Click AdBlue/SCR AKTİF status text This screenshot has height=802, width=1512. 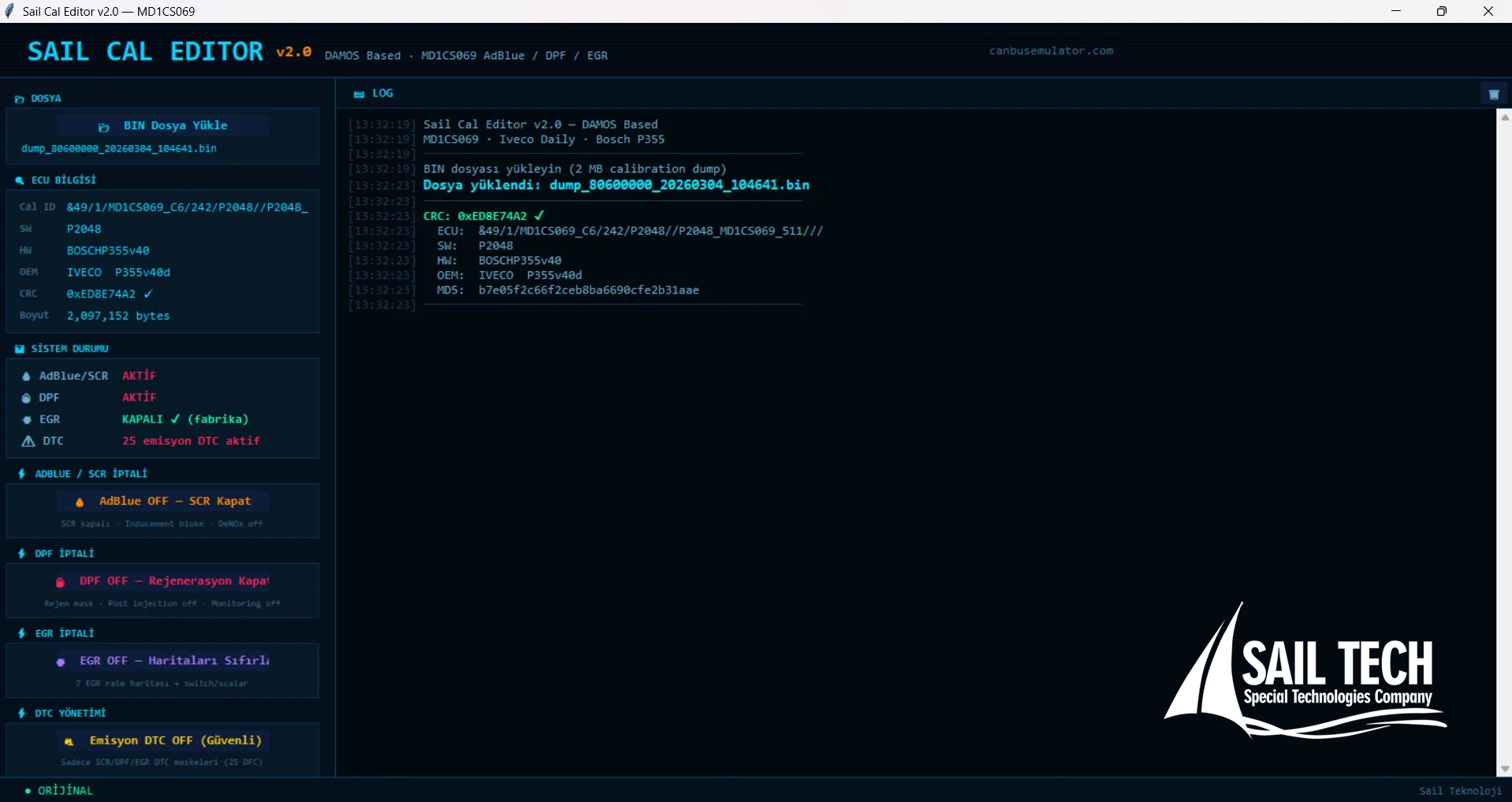(x=140, y=376)
